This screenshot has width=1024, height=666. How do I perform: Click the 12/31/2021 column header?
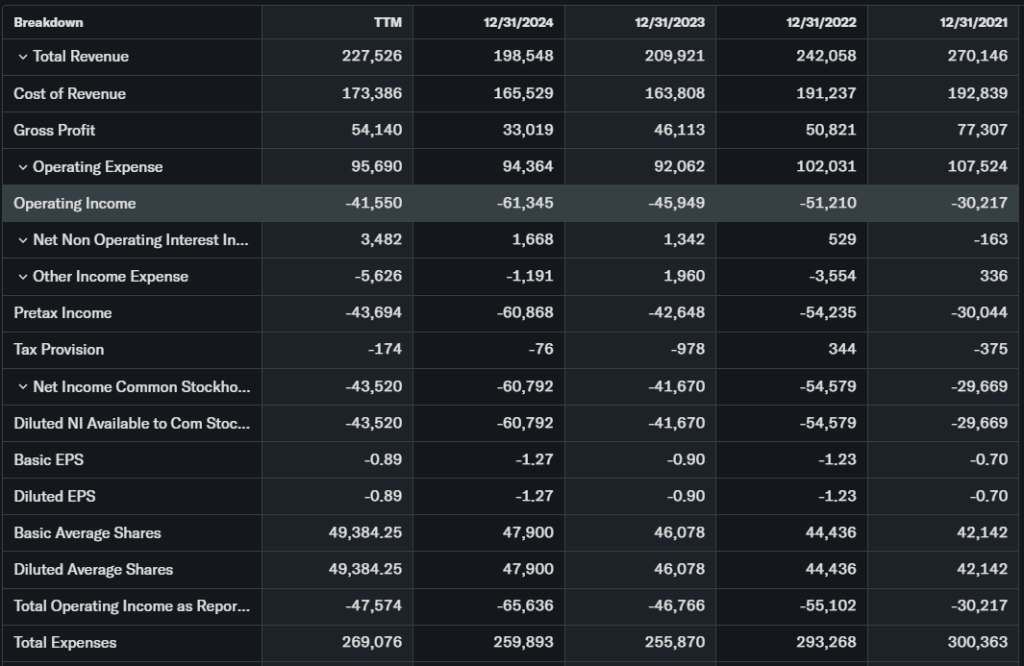978,22
